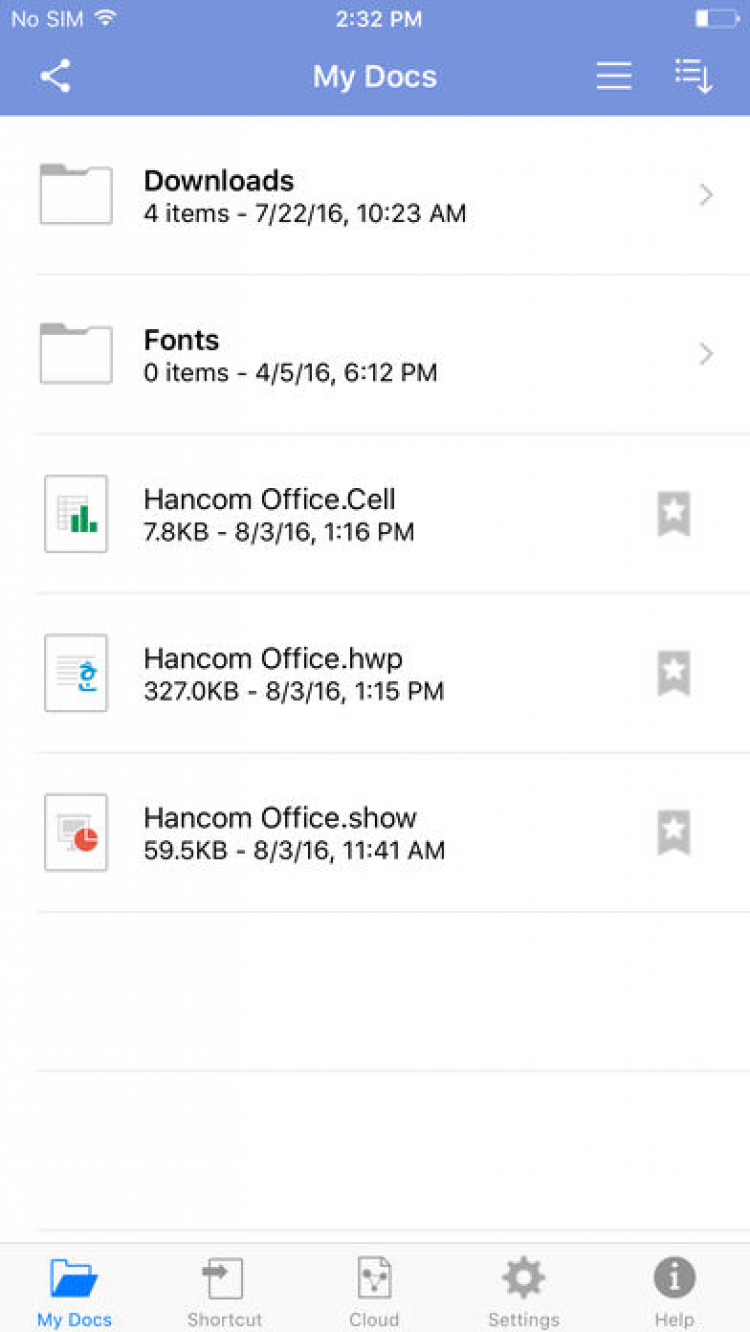
Task: Click the sort order icon
Action: (693, 76)
